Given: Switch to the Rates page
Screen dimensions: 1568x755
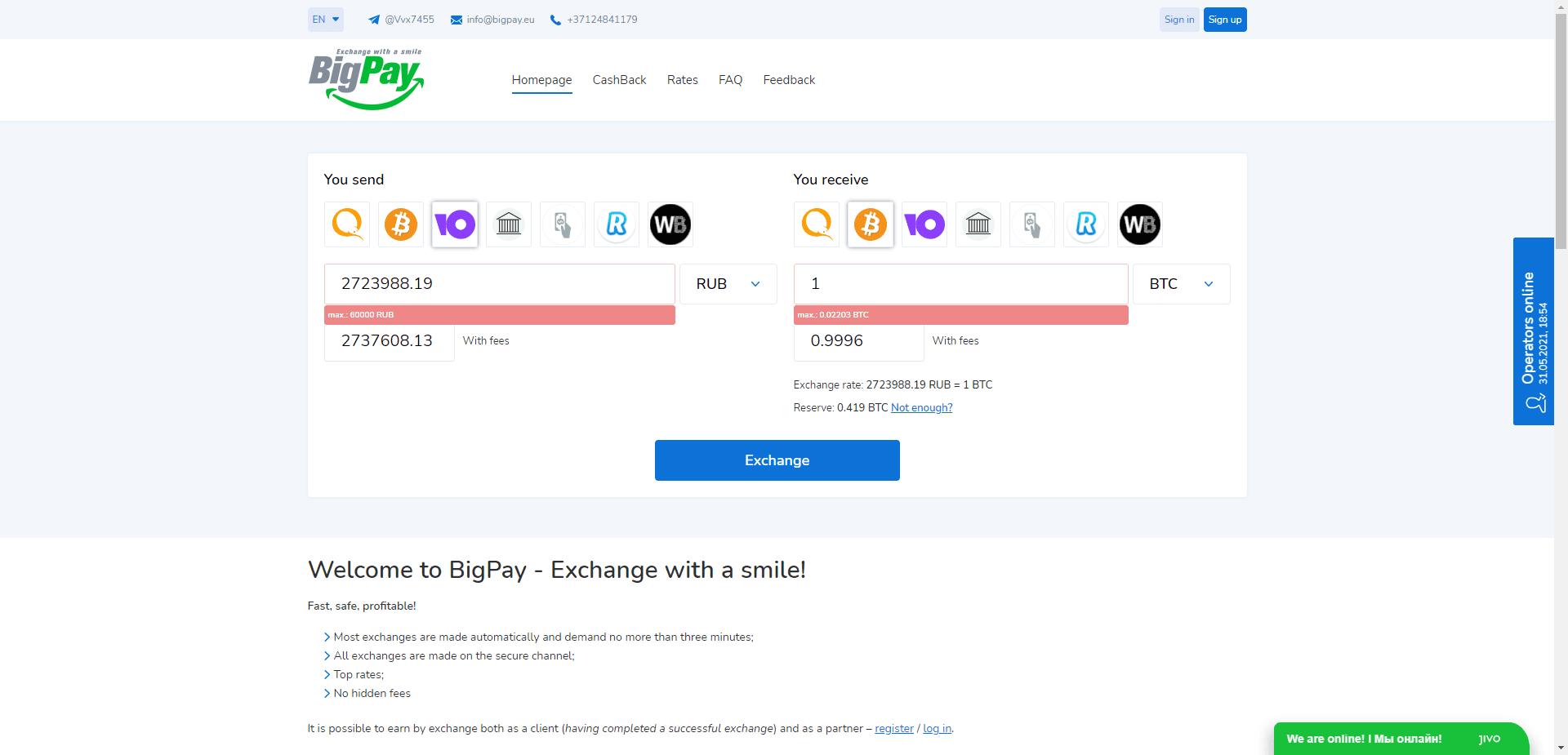Looking at the screenshot, I should coord(682,79).
